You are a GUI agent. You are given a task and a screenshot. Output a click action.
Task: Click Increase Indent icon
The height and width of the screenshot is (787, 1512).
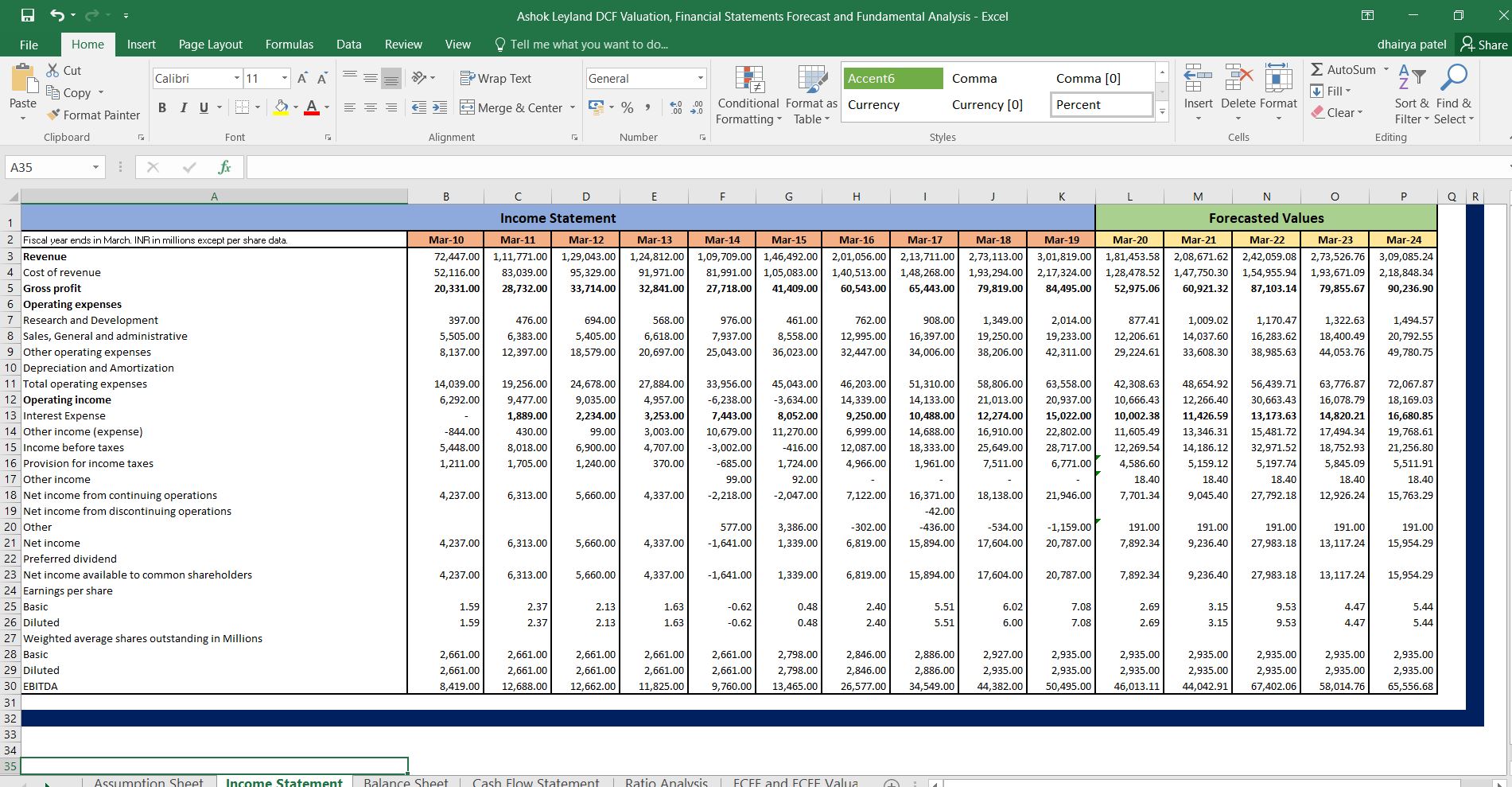440,107
